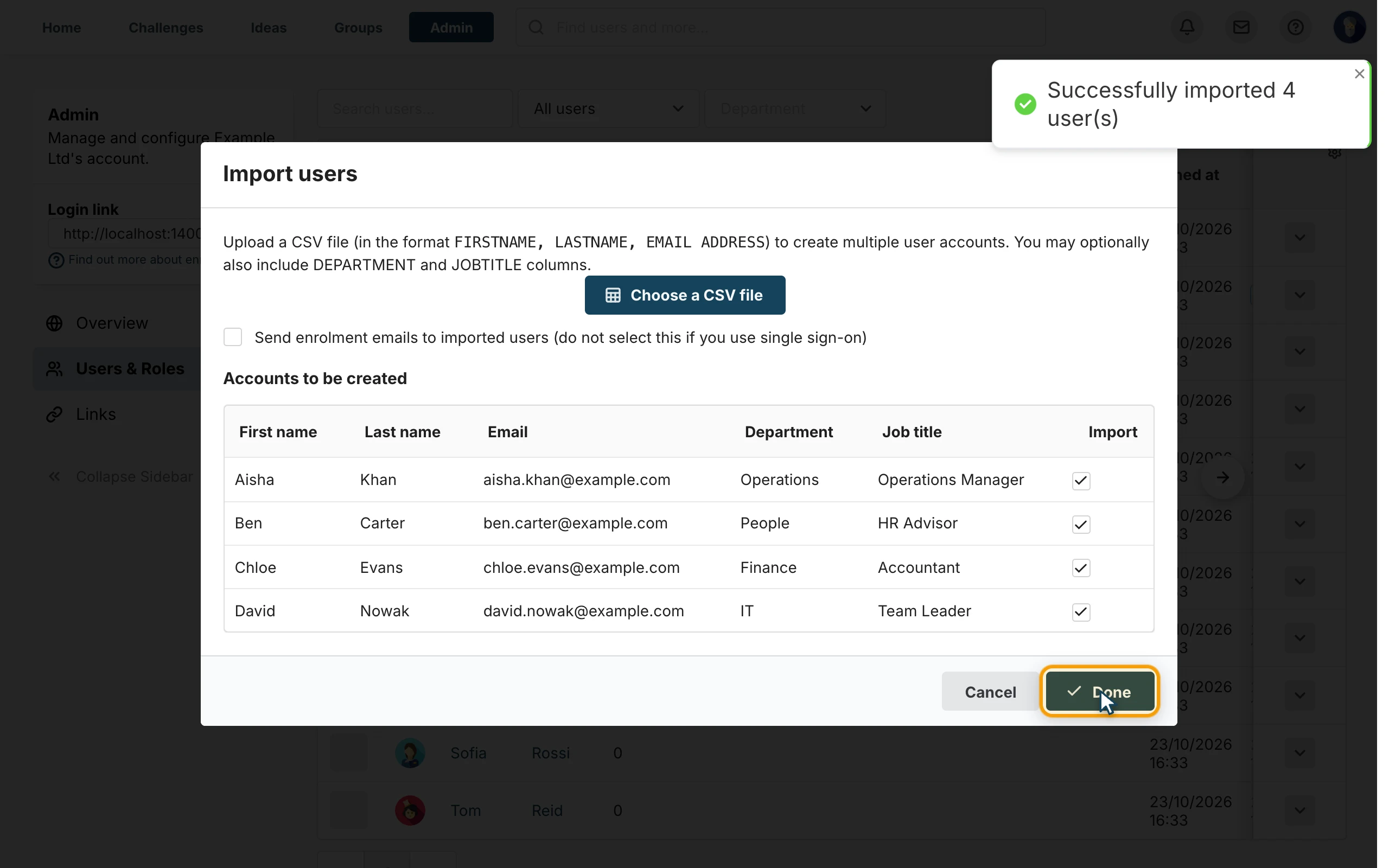Click the search magnifier icon in top bar

pos(536,27)
